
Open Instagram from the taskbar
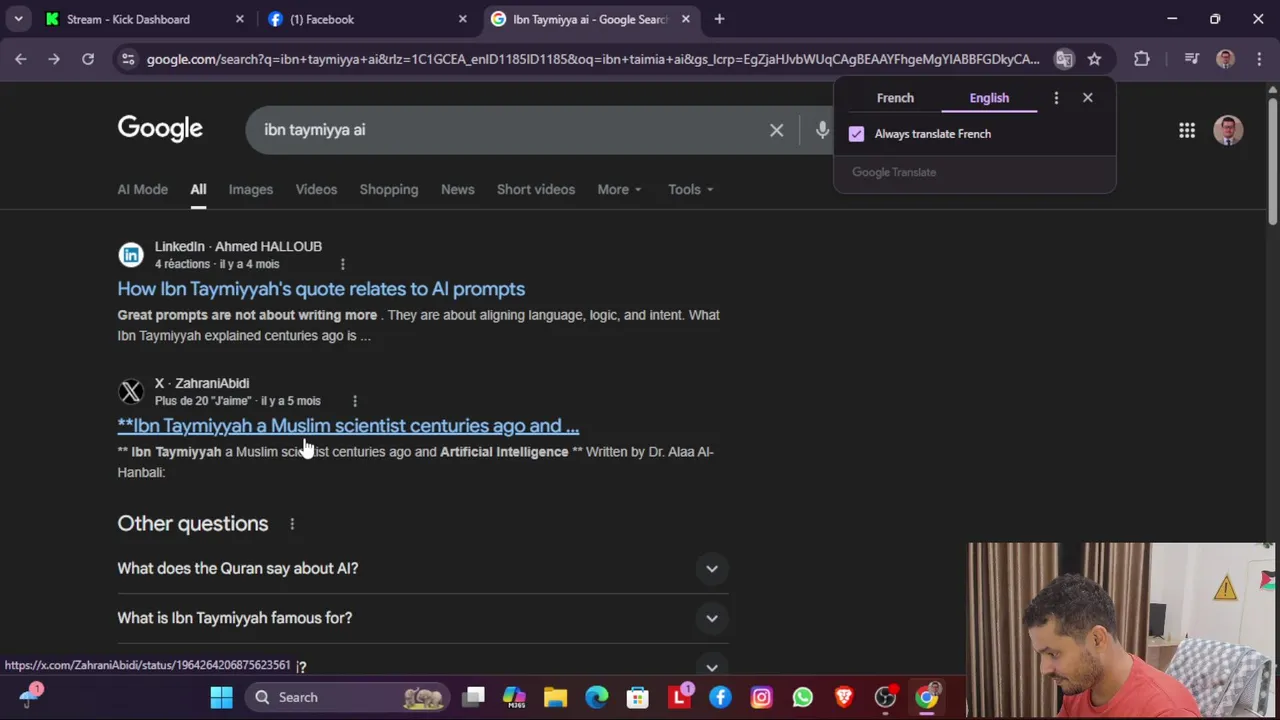761,697
